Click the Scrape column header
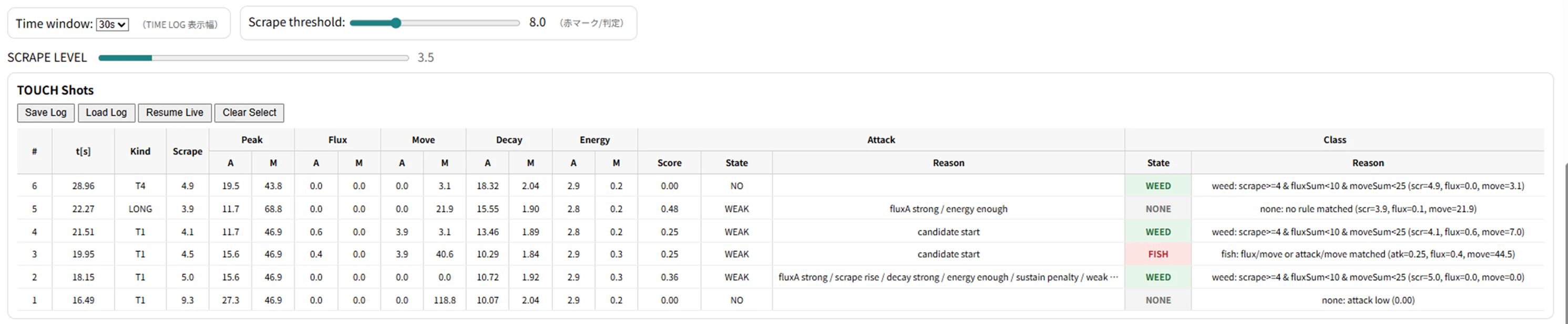 pyautogui.click(x=188, y=151)
